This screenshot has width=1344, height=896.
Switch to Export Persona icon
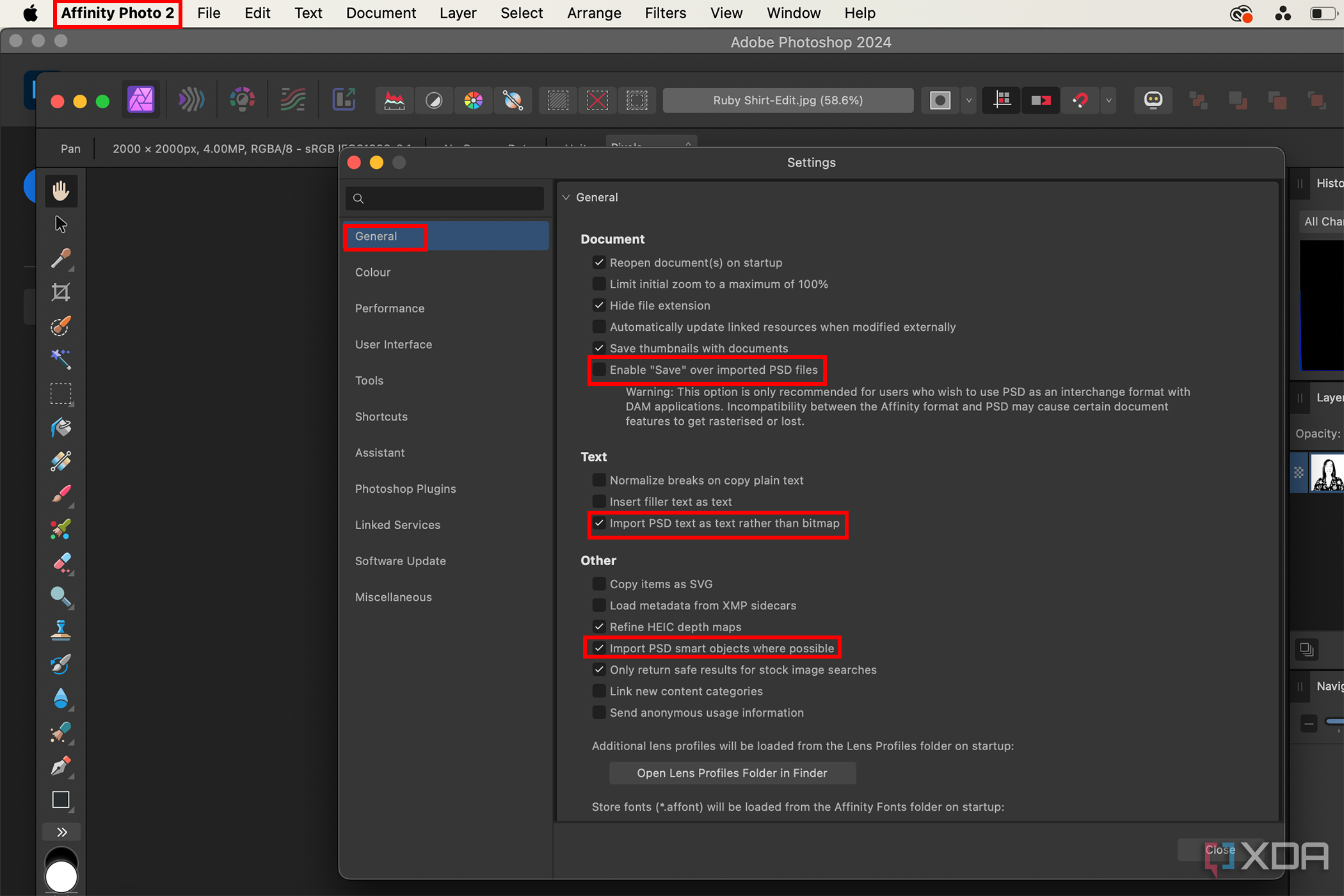tap(344, 100)
